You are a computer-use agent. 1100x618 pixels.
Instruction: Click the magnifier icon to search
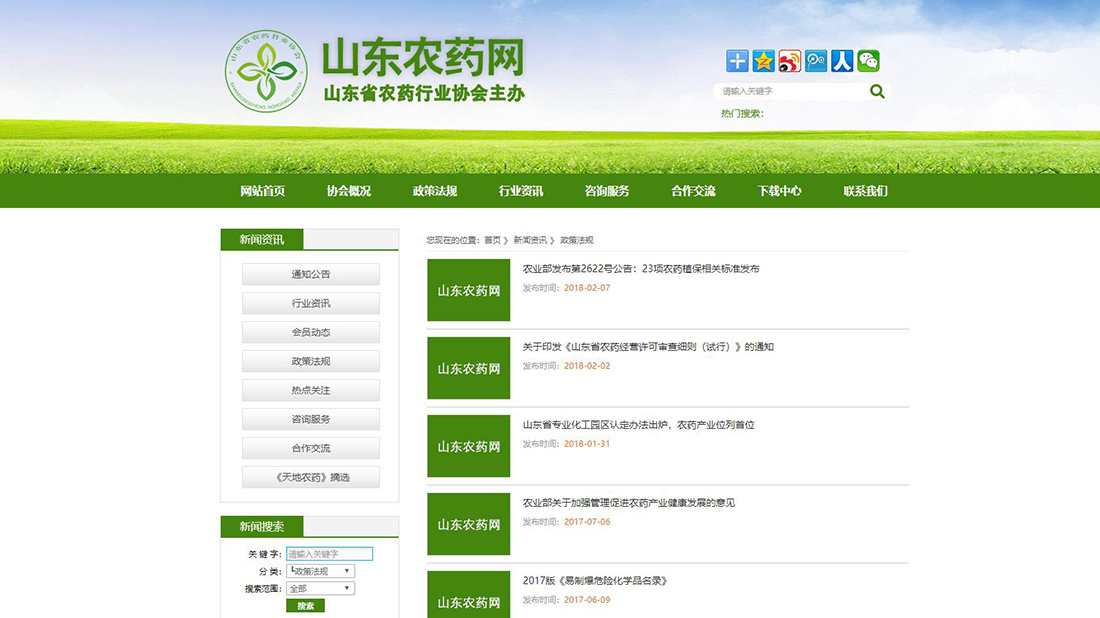coord(877,91)
